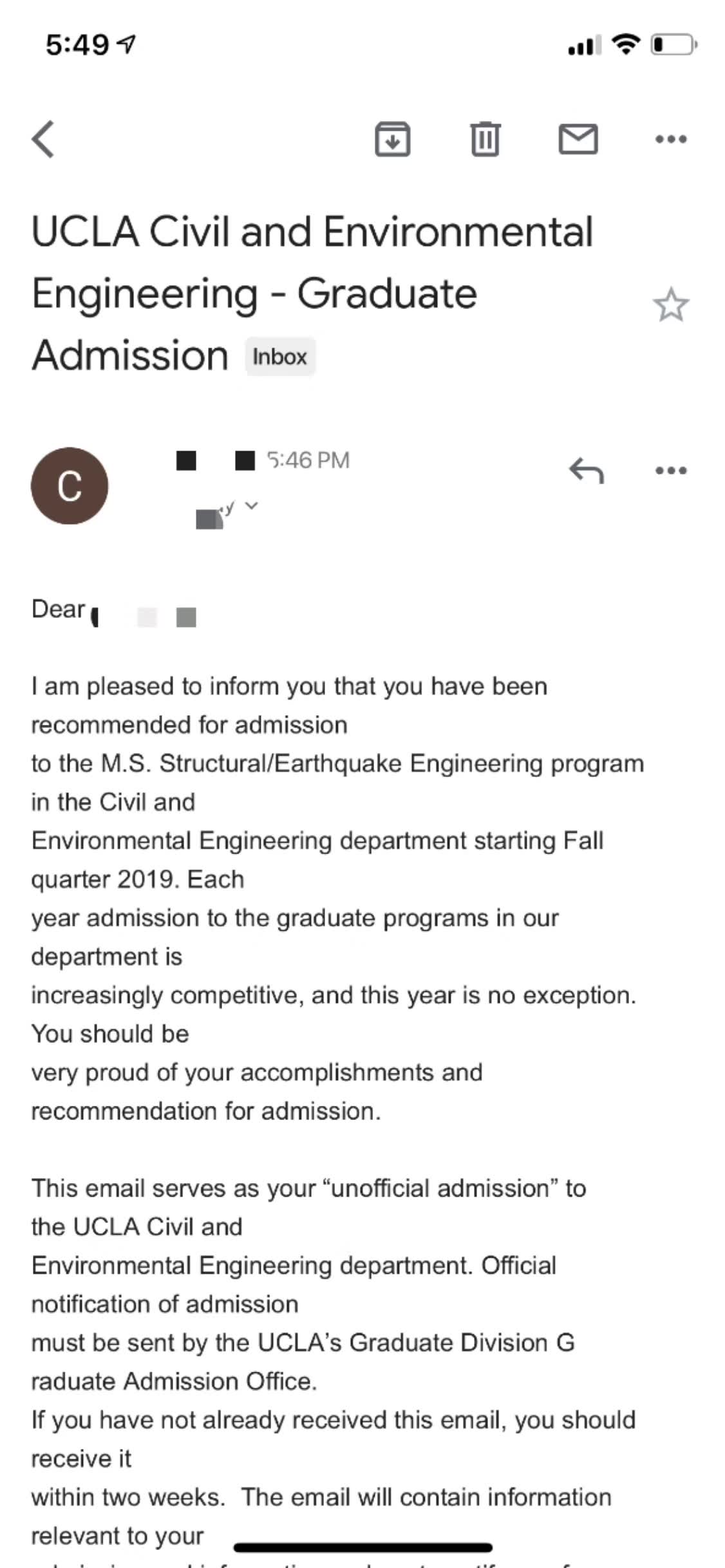Viewport: 725px width, 1568px height.
Task: Tap the Wi-Fi status icon
Action: point(625,44)
